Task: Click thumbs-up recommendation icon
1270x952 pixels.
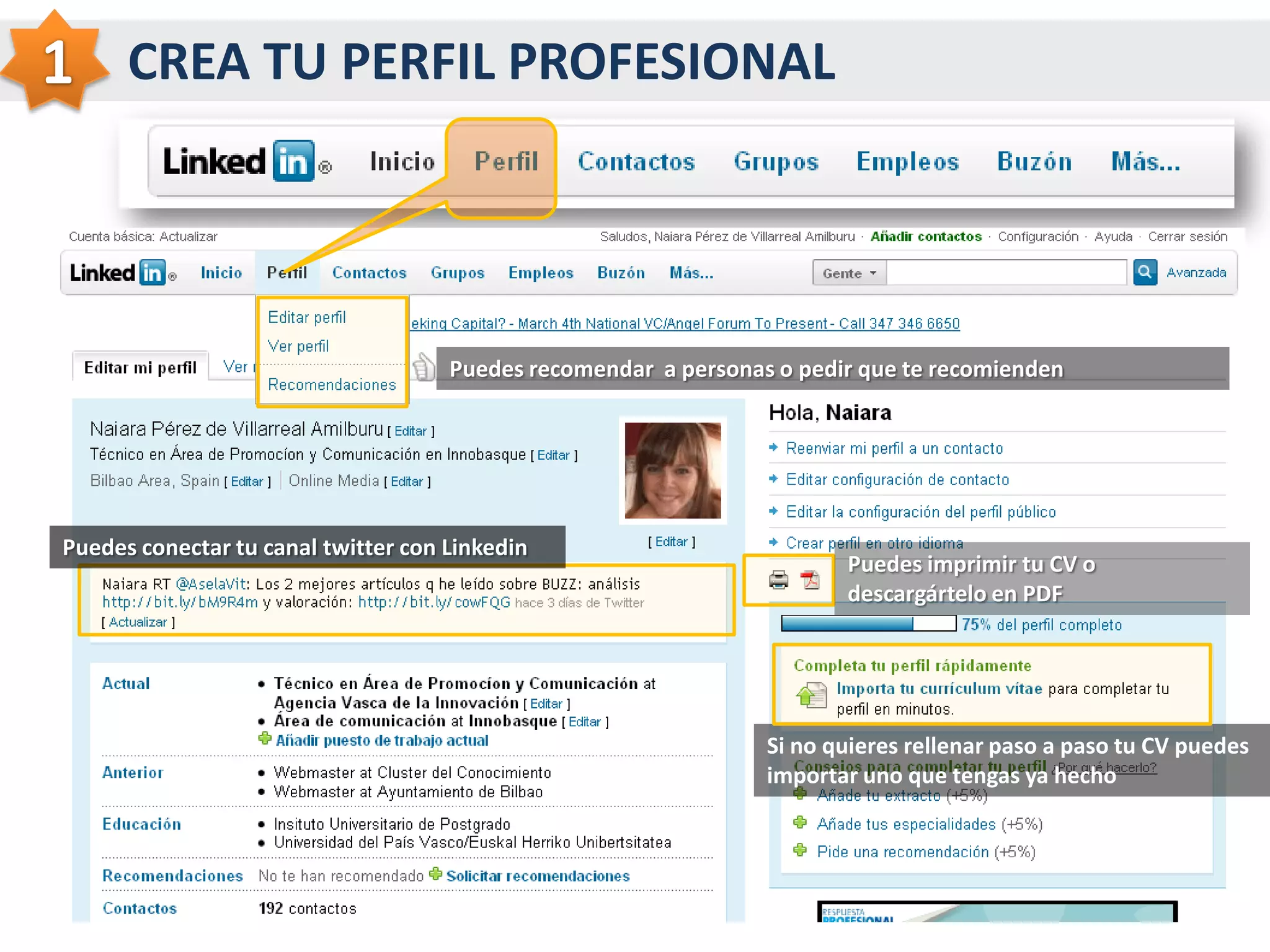Action: (x=424, y=367)
